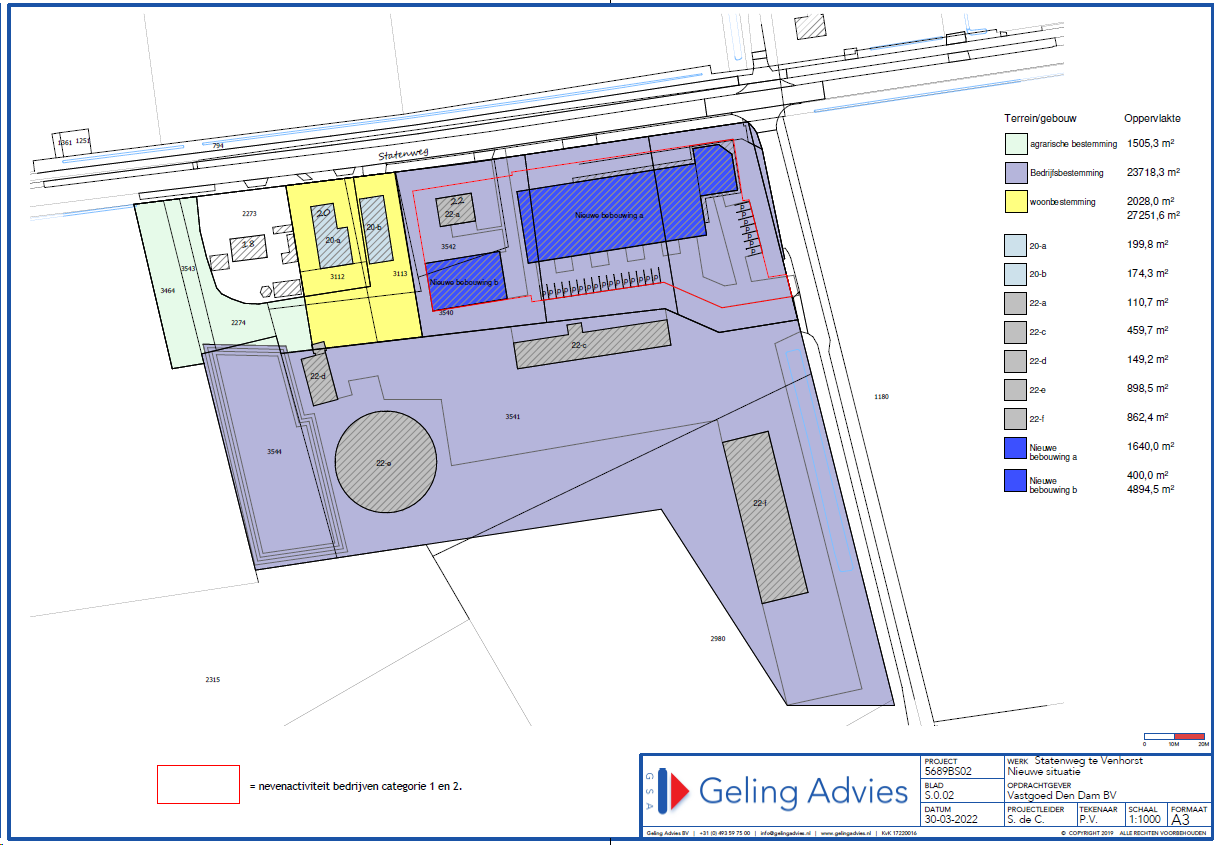Click the circular building 22-e
The width and height of the screenshot is (1214, 845).
coord(384,461)
